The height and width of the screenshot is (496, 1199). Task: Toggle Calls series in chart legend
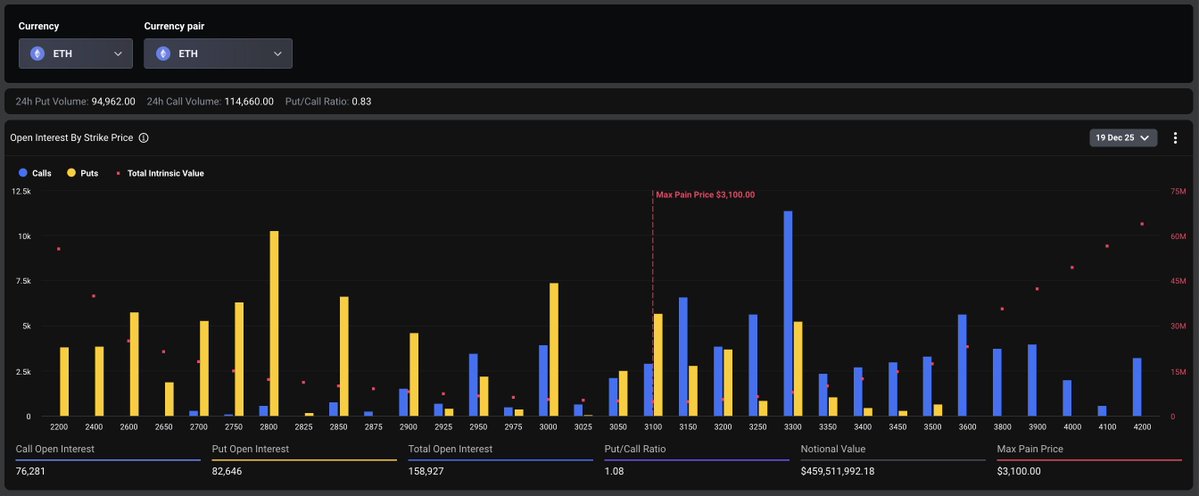(35, 174)
